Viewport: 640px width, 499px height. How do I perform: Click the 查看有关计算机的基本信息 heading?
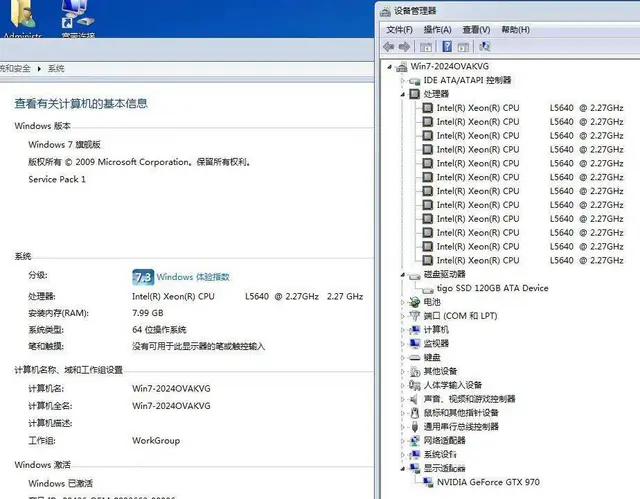[x=81, y=104]
